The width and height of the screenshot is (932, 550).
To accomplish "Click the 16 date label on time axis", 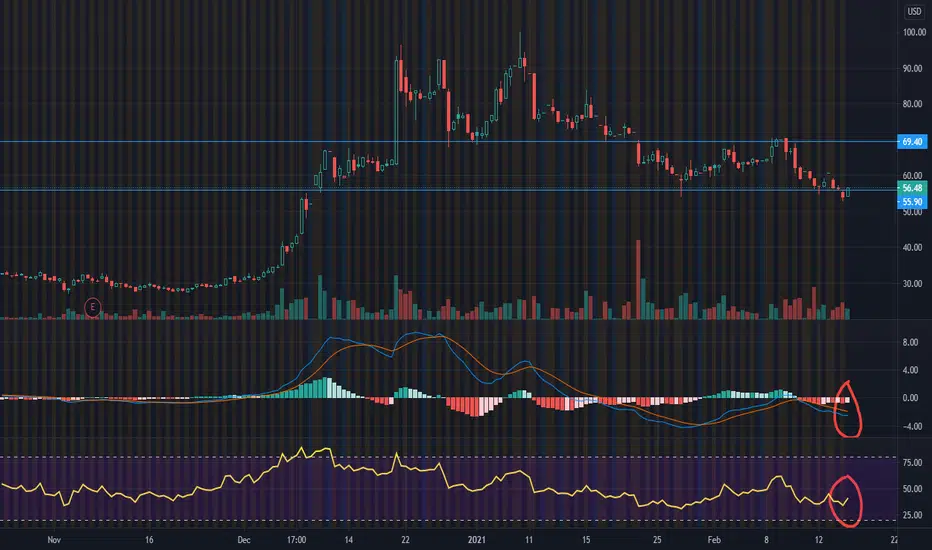I will point(149,540).
